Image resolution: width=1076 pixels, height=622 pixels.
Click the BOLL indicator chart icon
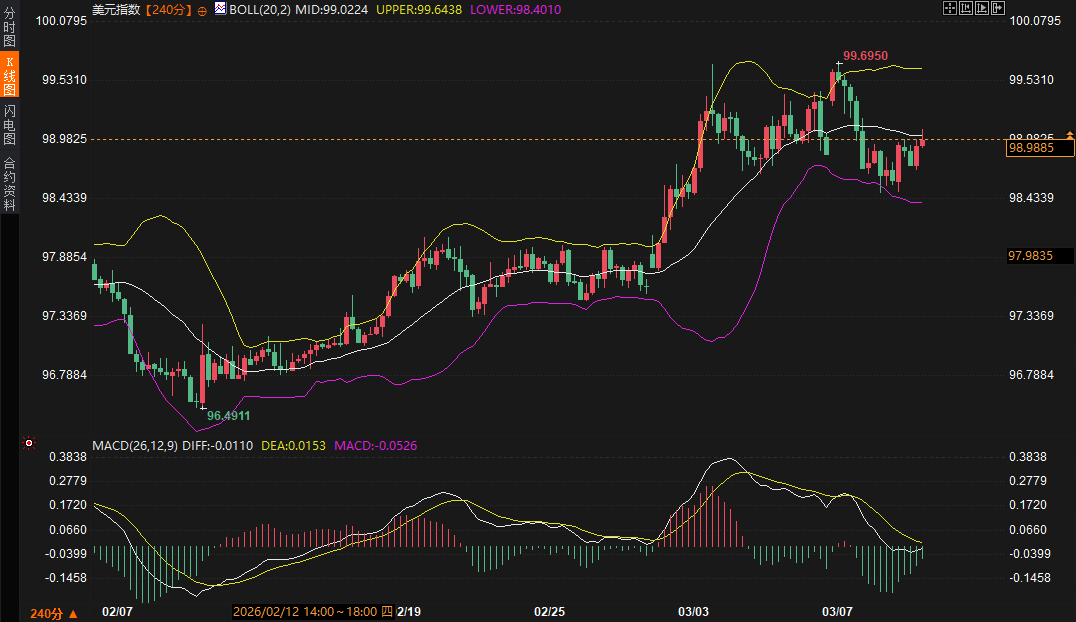pos(219,9)
